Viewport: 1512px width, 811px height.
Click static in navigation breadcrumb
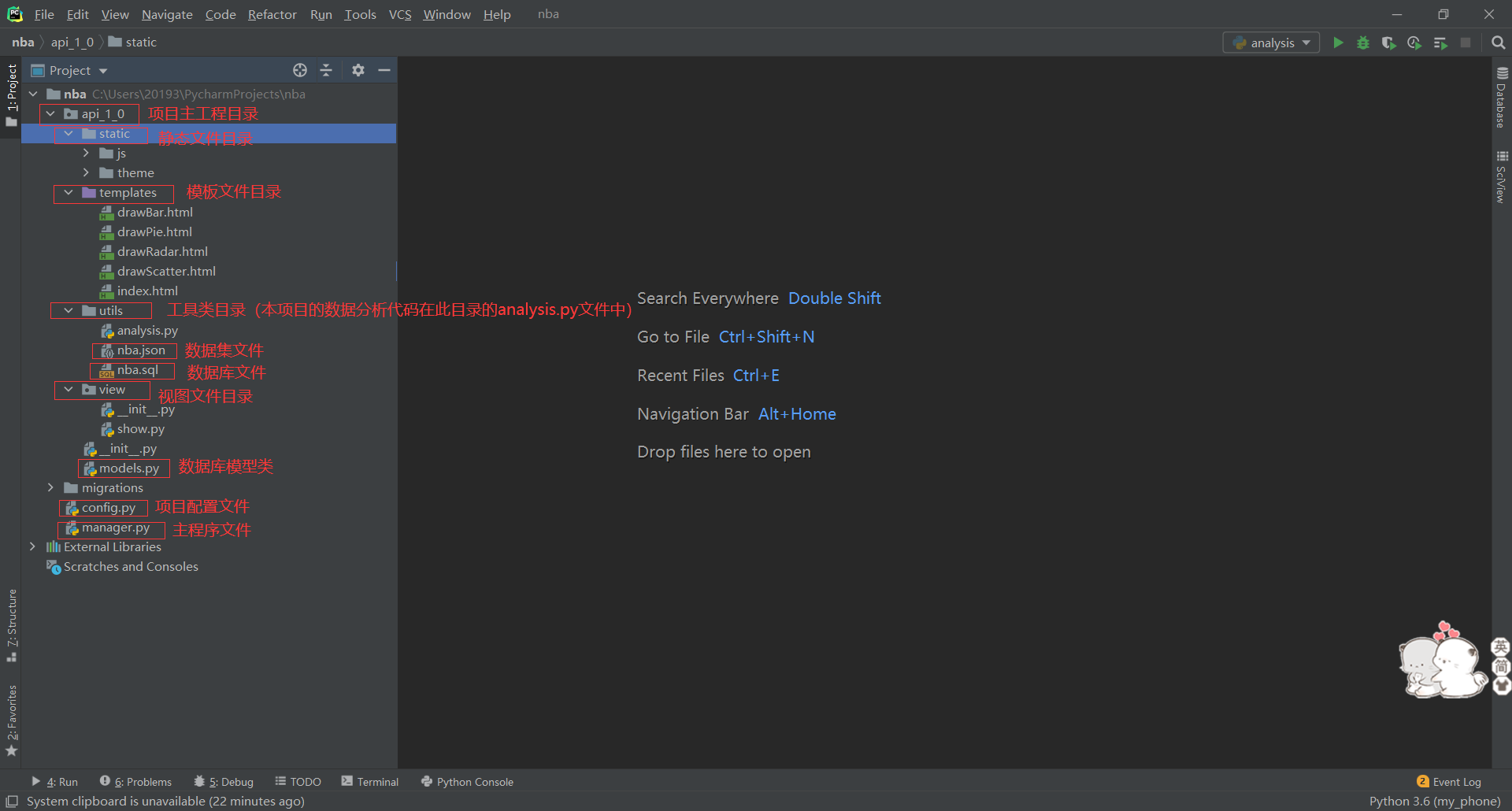pos(133,43)
